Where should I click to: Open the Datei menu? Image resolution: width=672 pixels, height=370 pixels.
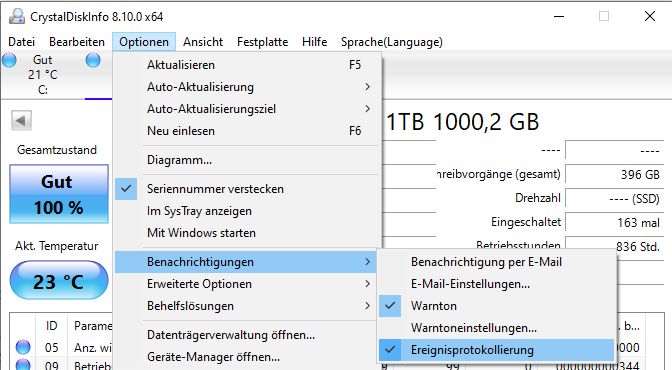coord(21,42)
